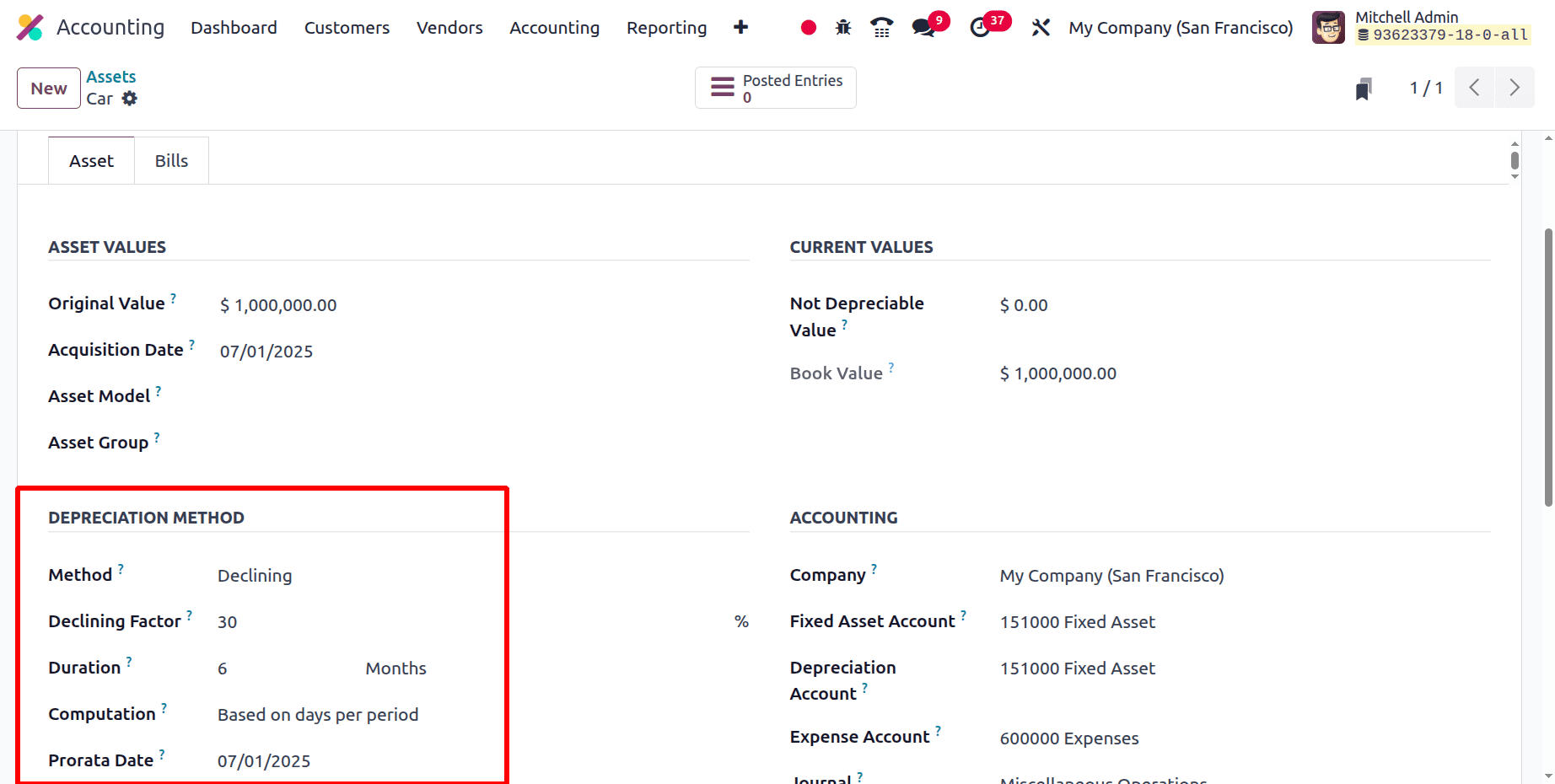
Task: Toggle the bookmark favorite icon
Action: pyautogui.click(x=1364, y=87)
